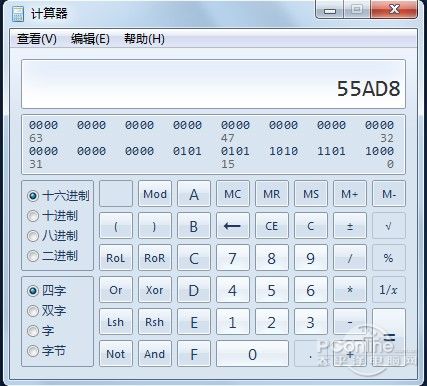Toggle bit group 1000 at bit 0
This screenshot has height=386, width=427.
click(x=379, y=151)
